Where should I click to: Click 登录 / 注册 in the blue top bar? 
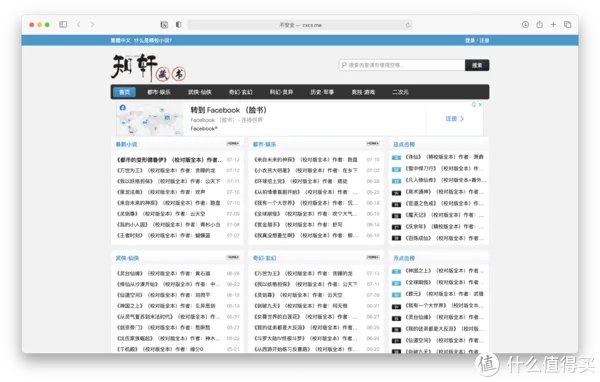pos(477,41)
